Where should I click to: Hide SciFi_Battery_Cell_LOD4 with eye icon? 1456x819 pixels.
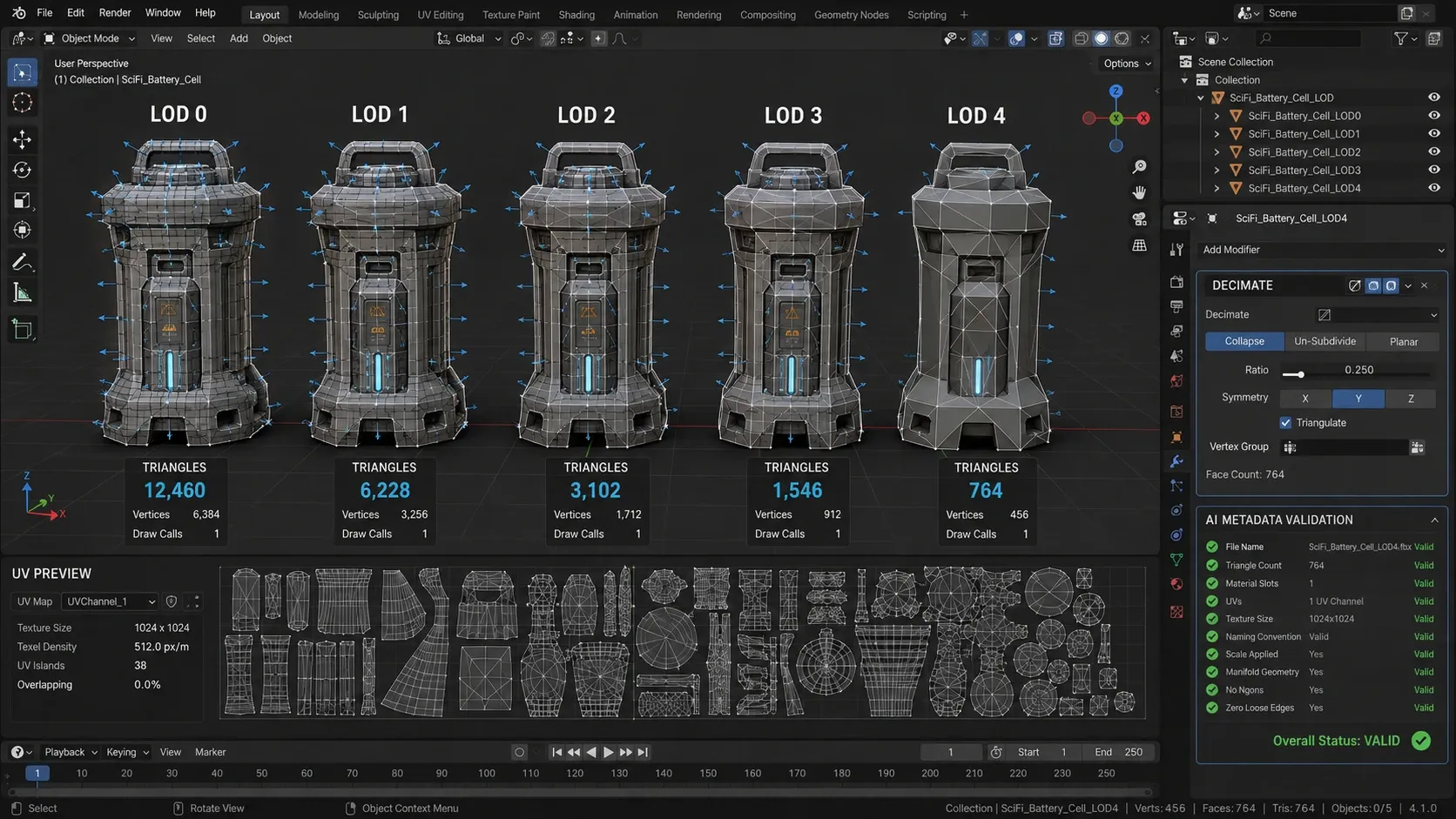pyautogui.click(x=1433, y=188)
